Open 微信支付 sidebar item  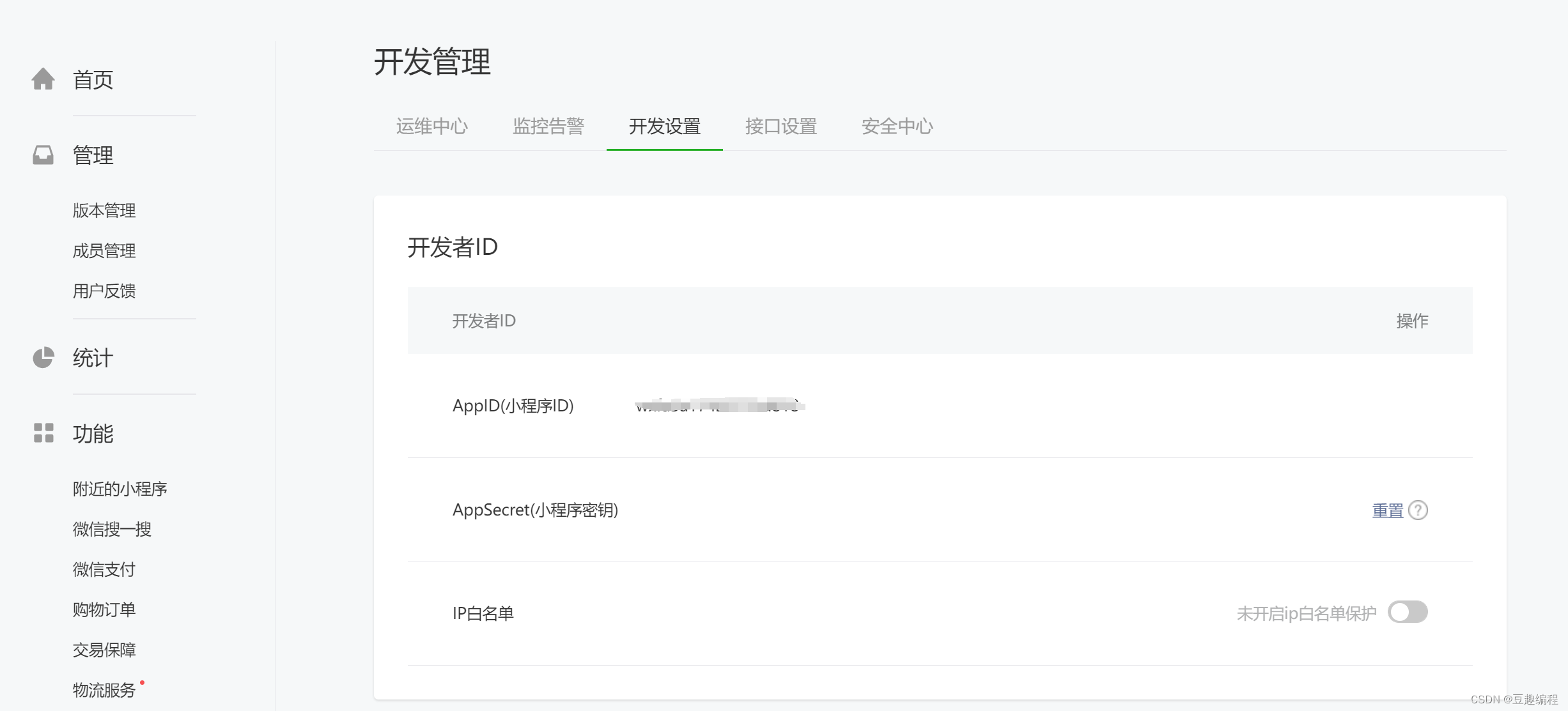pyautogui.click(x=104, y=569)
